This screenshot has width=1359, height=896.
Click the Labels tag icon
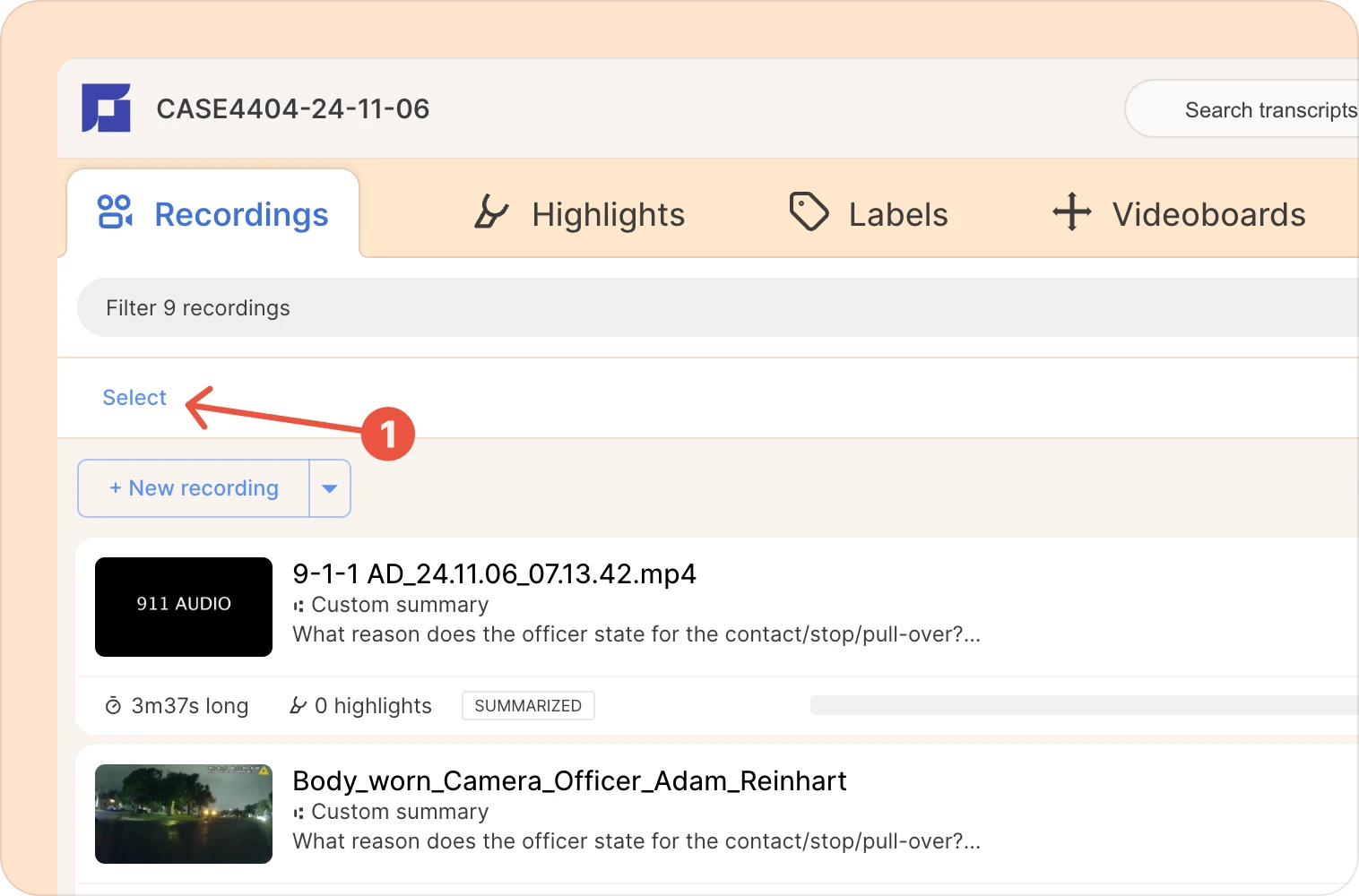(x=809, y=211)
